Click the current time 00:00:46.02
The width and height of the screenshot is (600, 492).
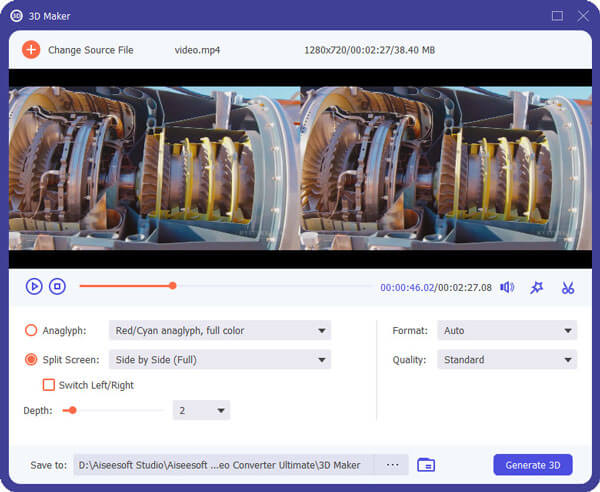407,287
